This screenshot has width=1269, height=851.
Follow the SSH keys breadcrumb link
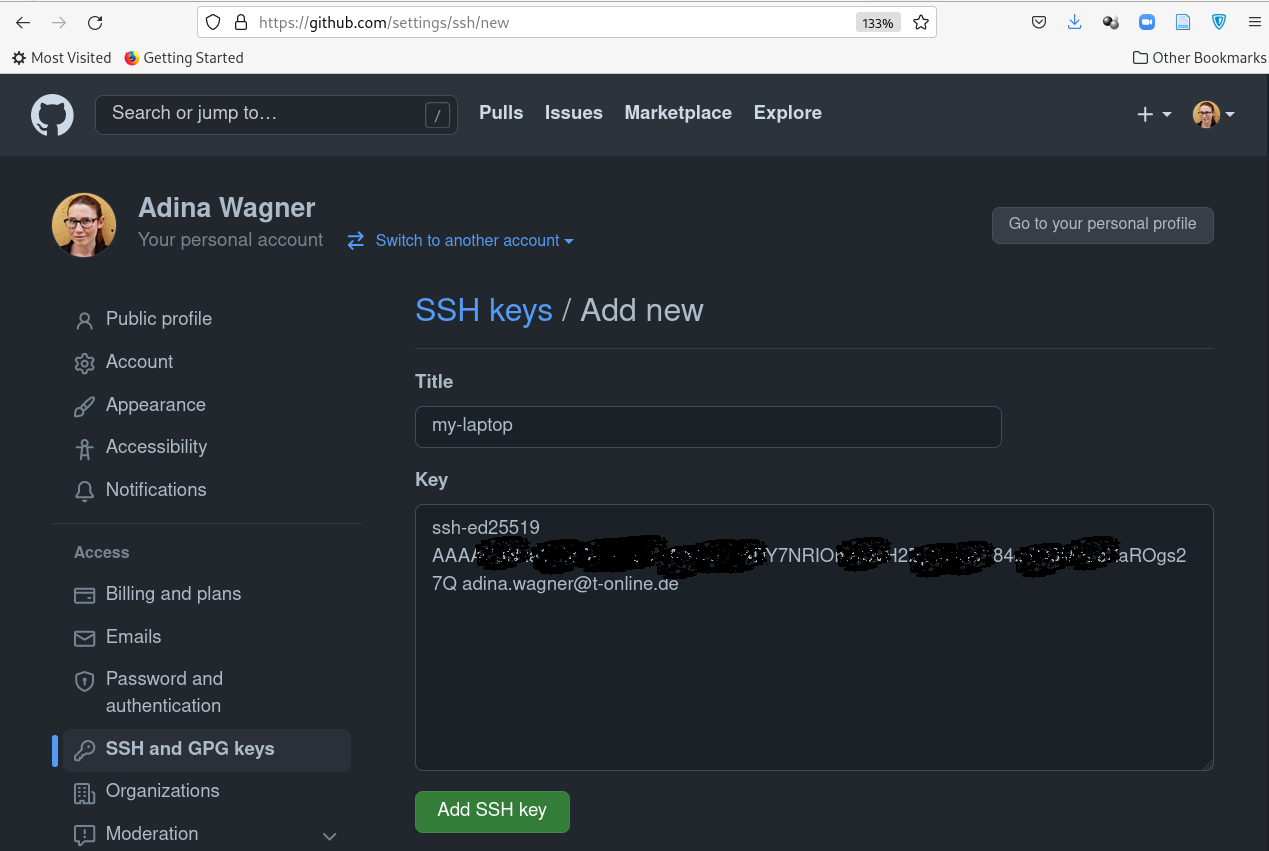484,311
